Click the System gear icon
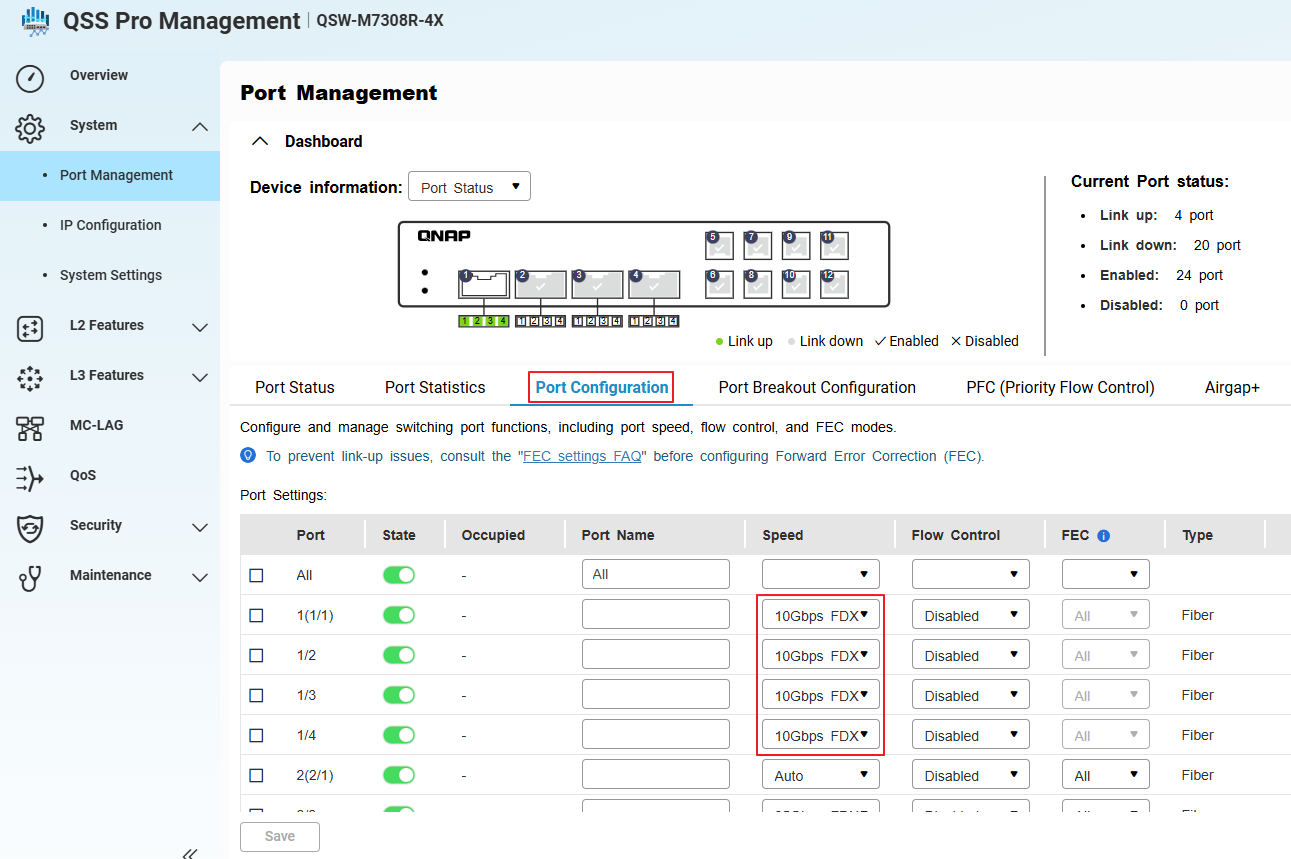 (30, 127)
